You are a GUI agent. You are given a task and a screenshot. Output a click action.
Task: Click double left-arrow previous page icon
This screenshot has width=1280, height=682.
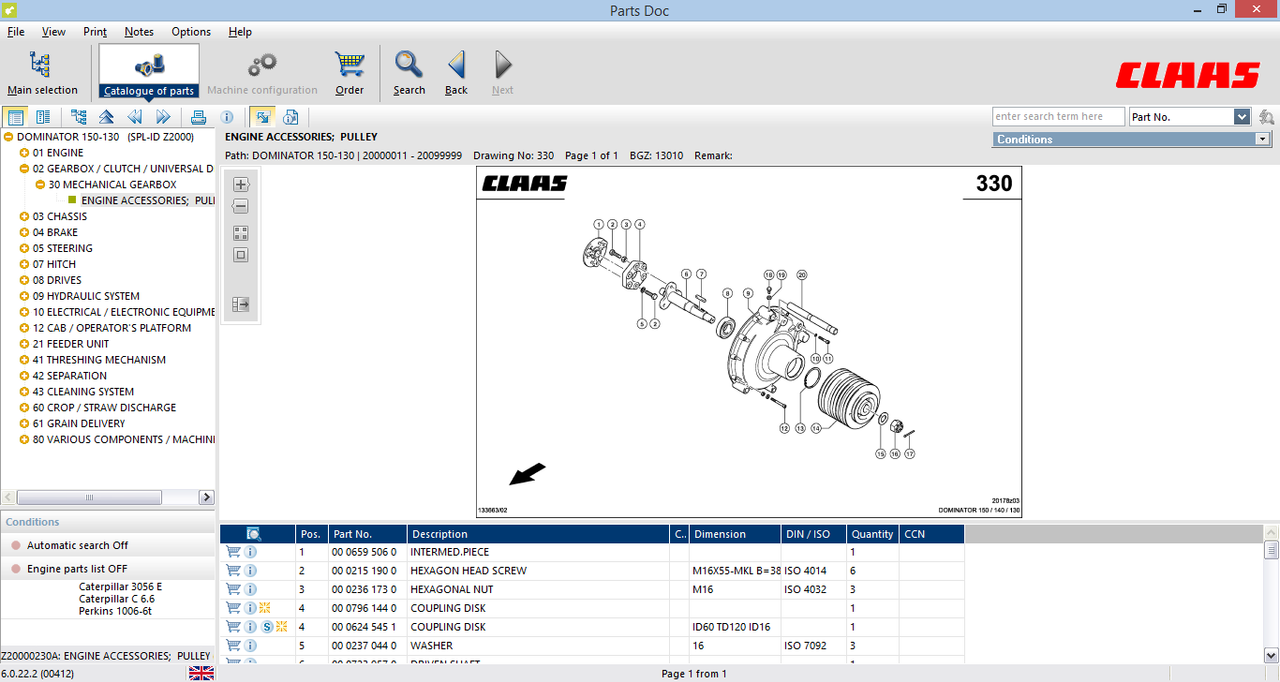(x=134, y=117)
